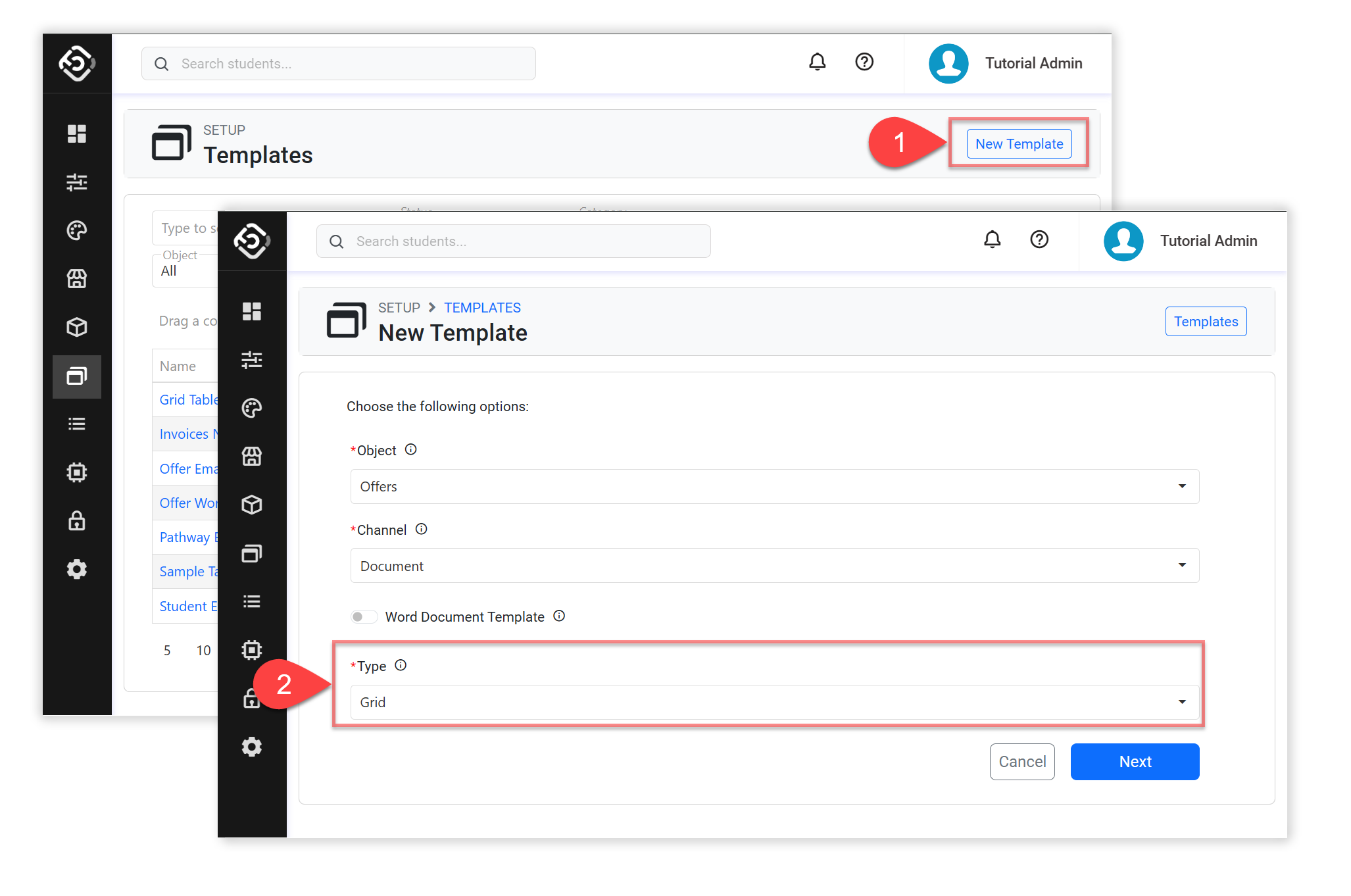Viewport: 1351px width, 896px height.
Task: Select the templates icon in back sidebar
Action: (x=77, y=376)
